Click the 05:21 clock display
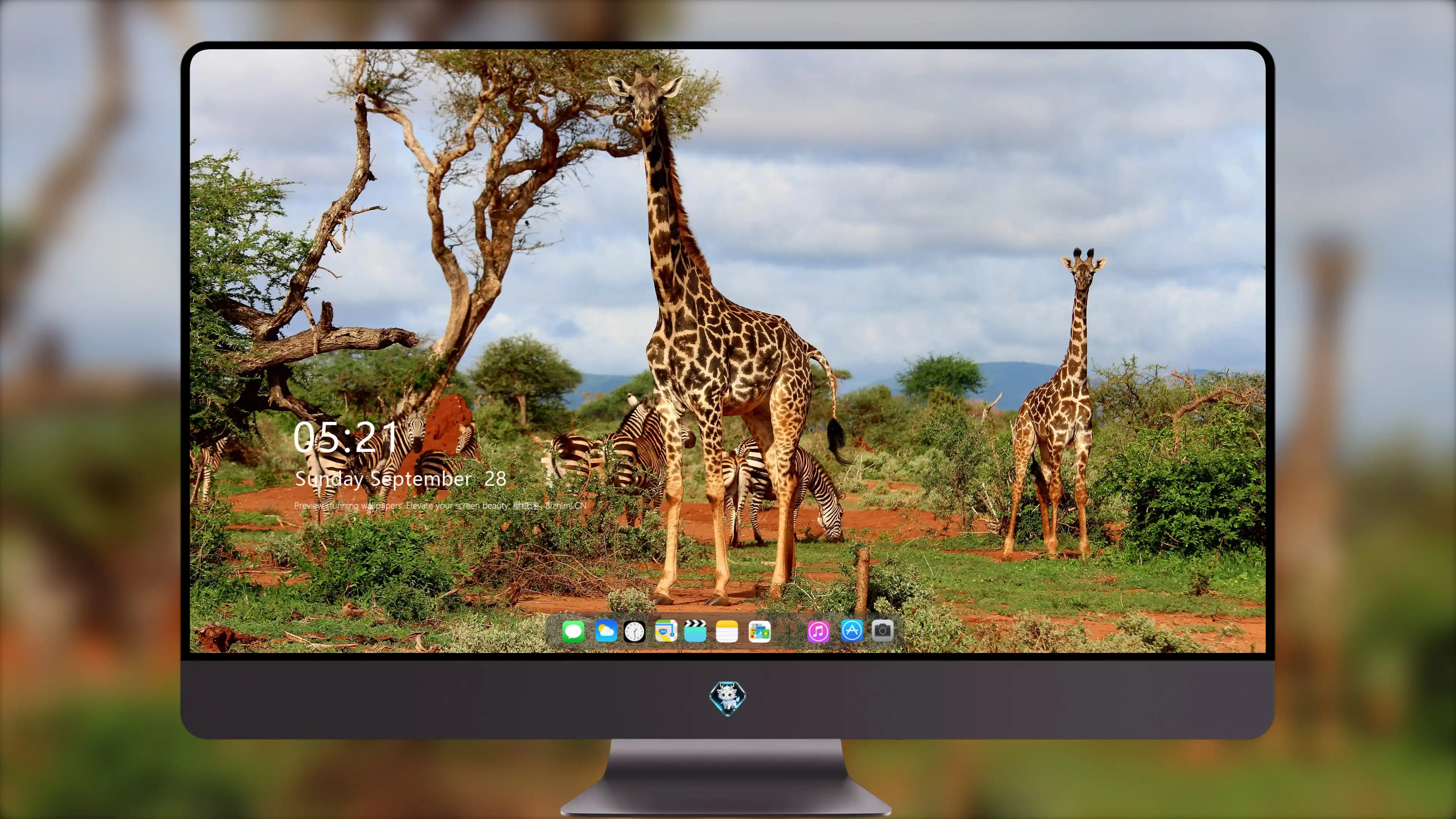This screenshot has height=819, width=1456. pos(345,437)
